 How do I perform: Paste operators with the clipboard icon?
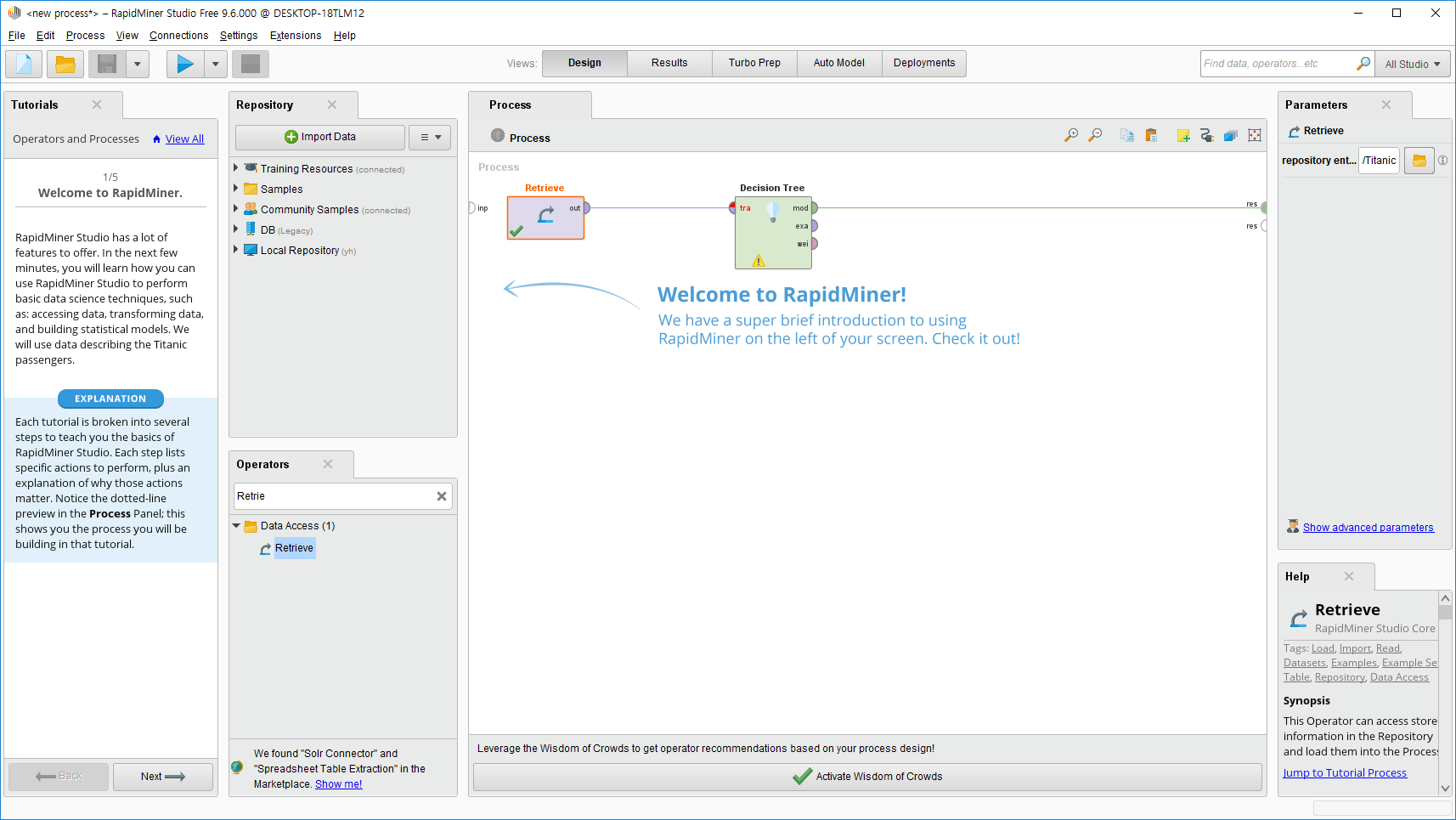[x=1151, y=135]
